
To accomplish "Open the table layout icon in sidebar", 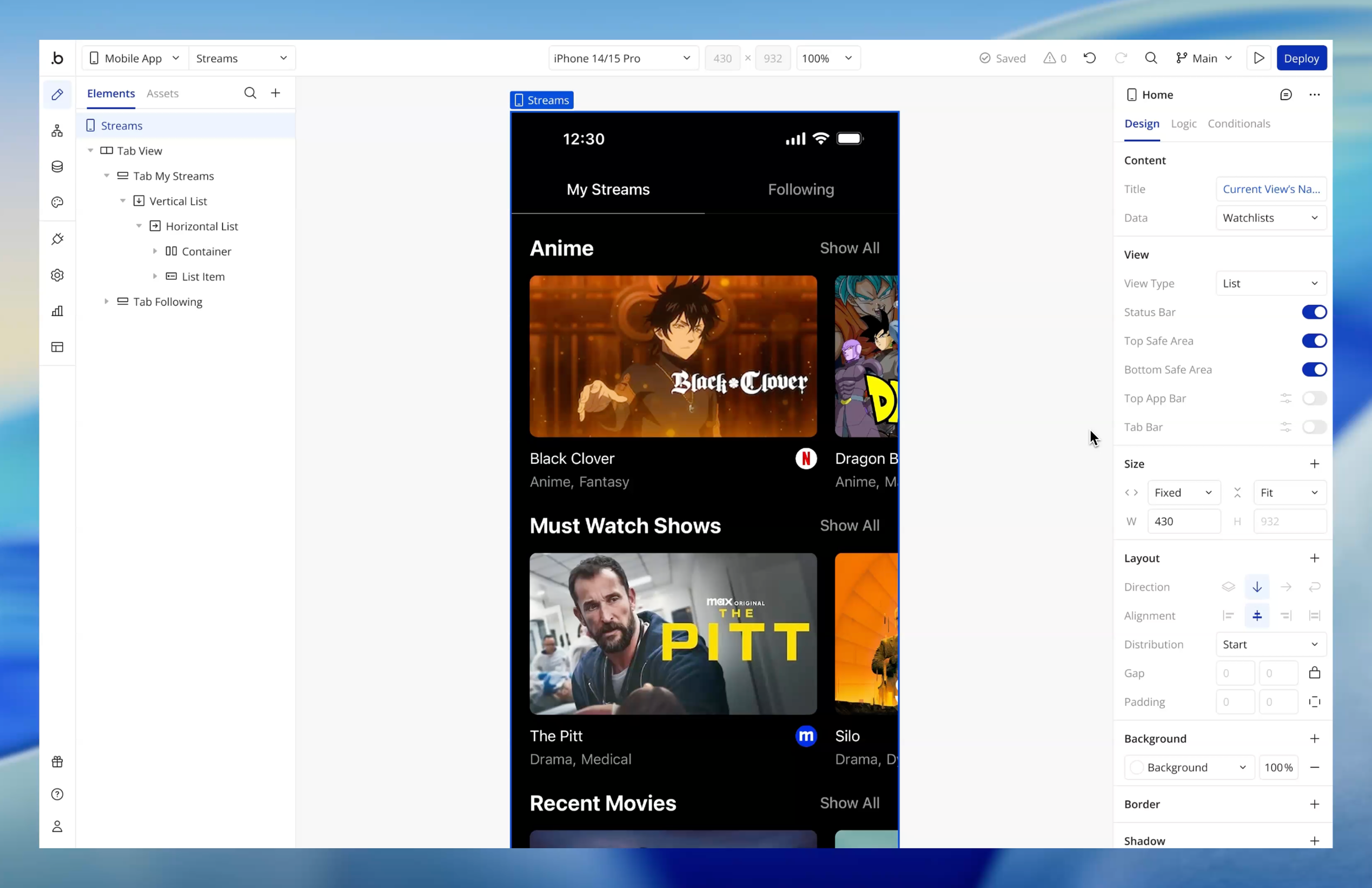I will [57, 347].
